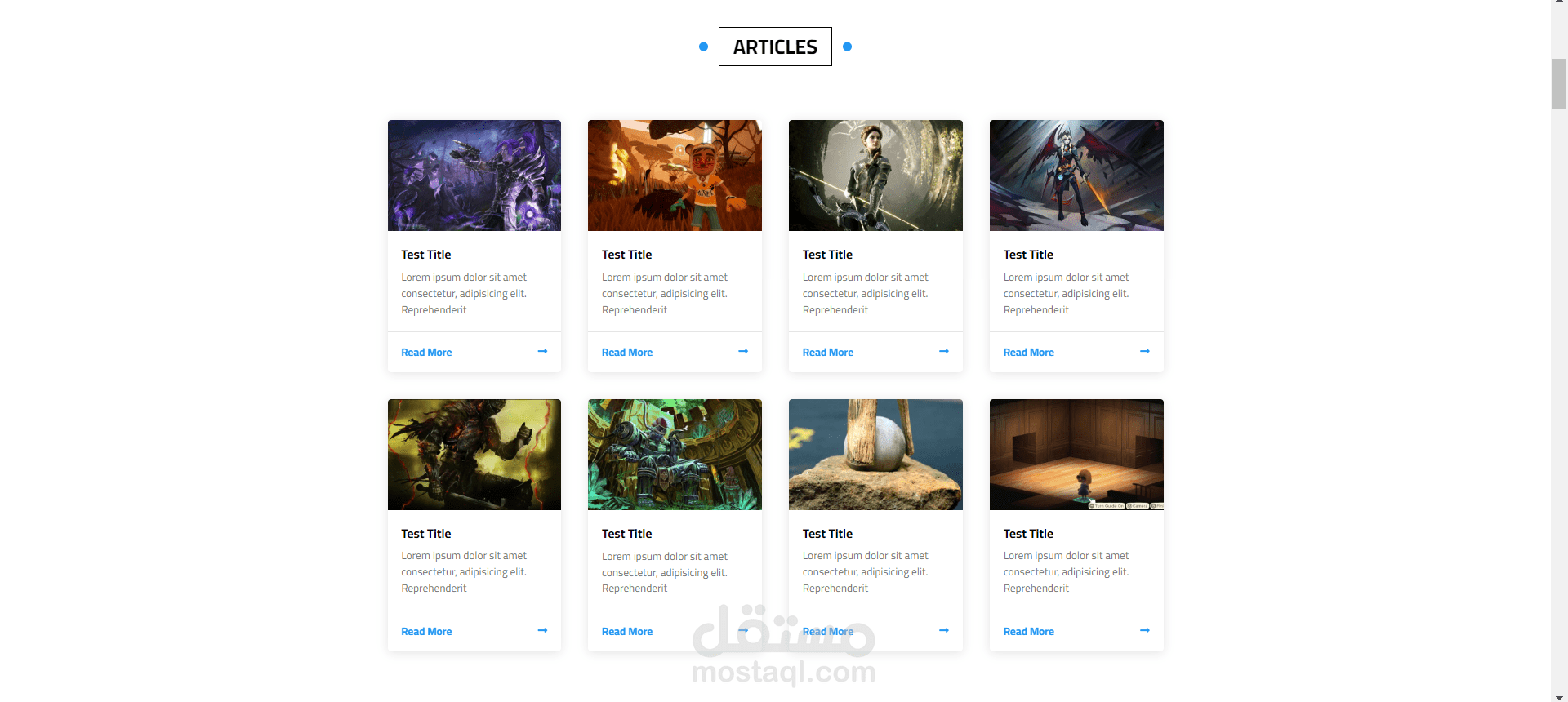
Task: Follow Read More under female archer with bow
Action: click(x=828, y=353)
